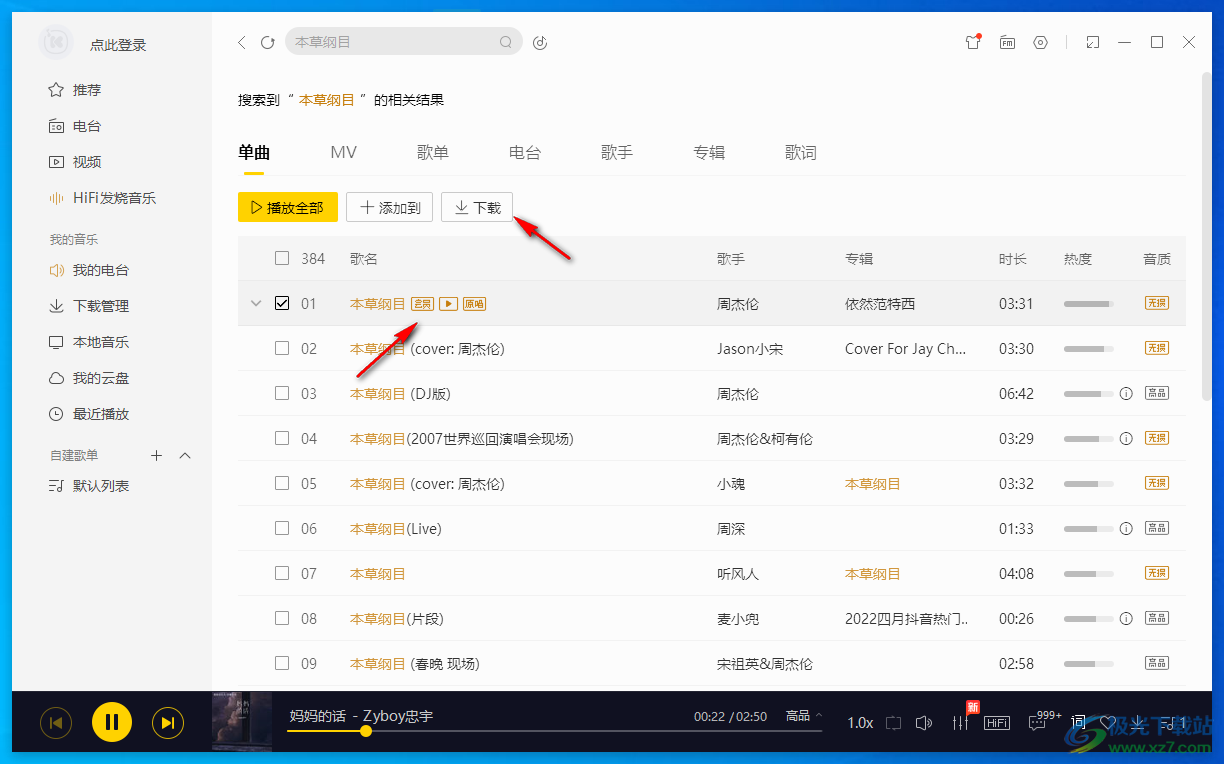Click the 无损 quality badge on row 02
The width and height of the screenshot is (1224, 764).
[1157, 348]
